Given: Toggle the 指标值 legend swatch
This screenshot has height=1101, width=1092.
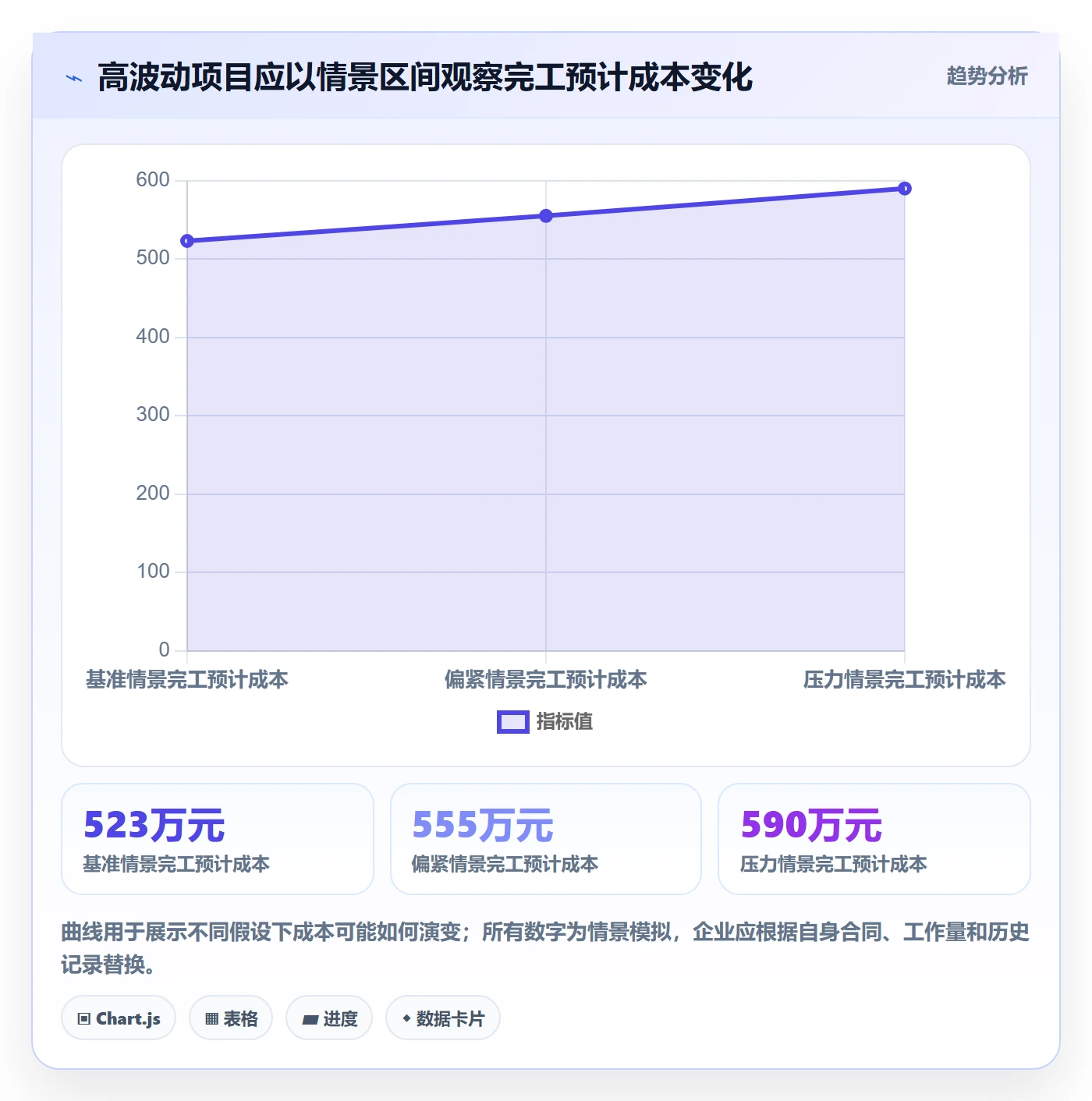Looking at the screenshot, I should point(513,722).
